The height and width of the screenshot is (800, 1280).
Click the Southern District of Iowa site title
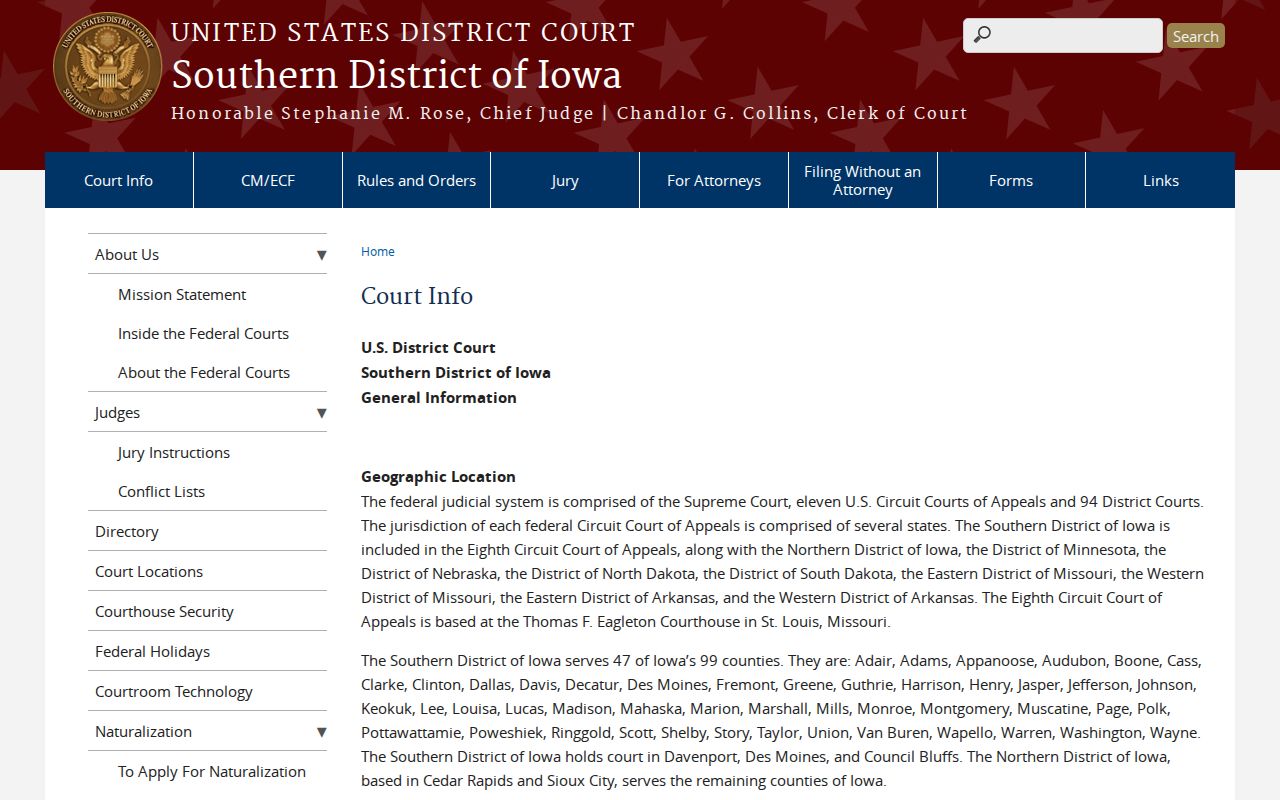tap(396, 74)
